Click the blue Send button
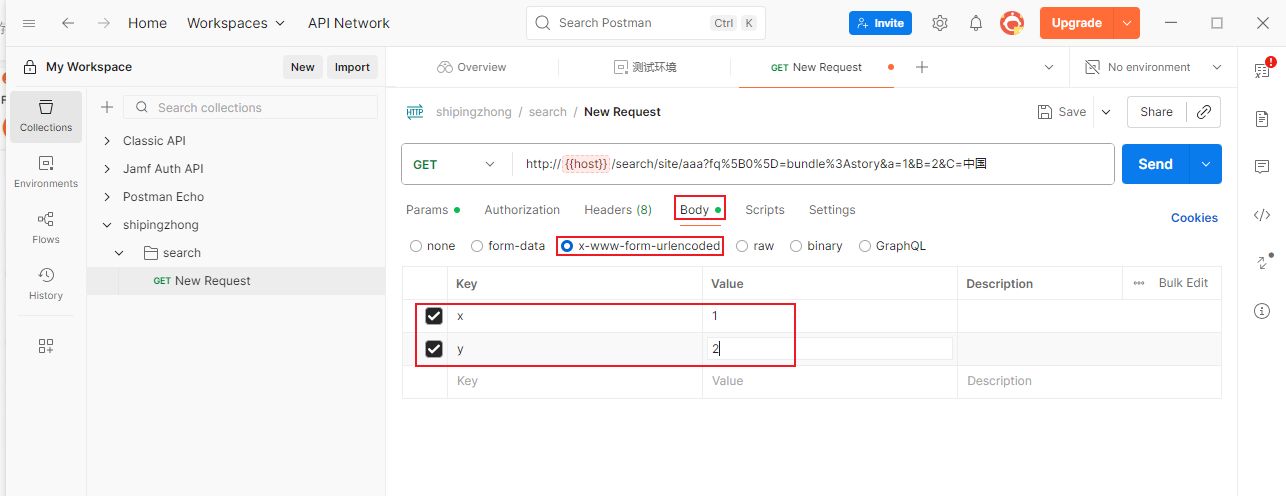Screen dimensions: 1286x496 [1154, 165]
